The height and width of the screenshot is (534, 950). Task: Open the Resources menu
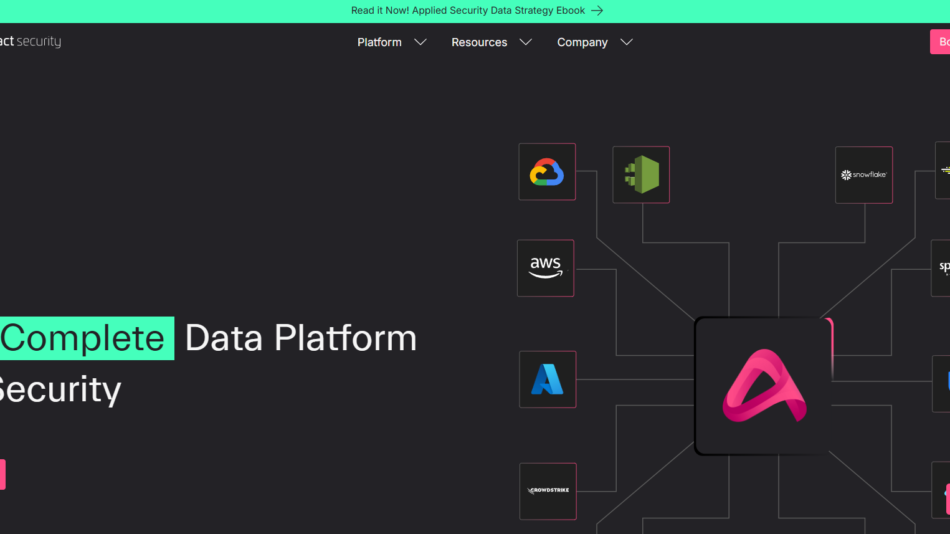479,42
